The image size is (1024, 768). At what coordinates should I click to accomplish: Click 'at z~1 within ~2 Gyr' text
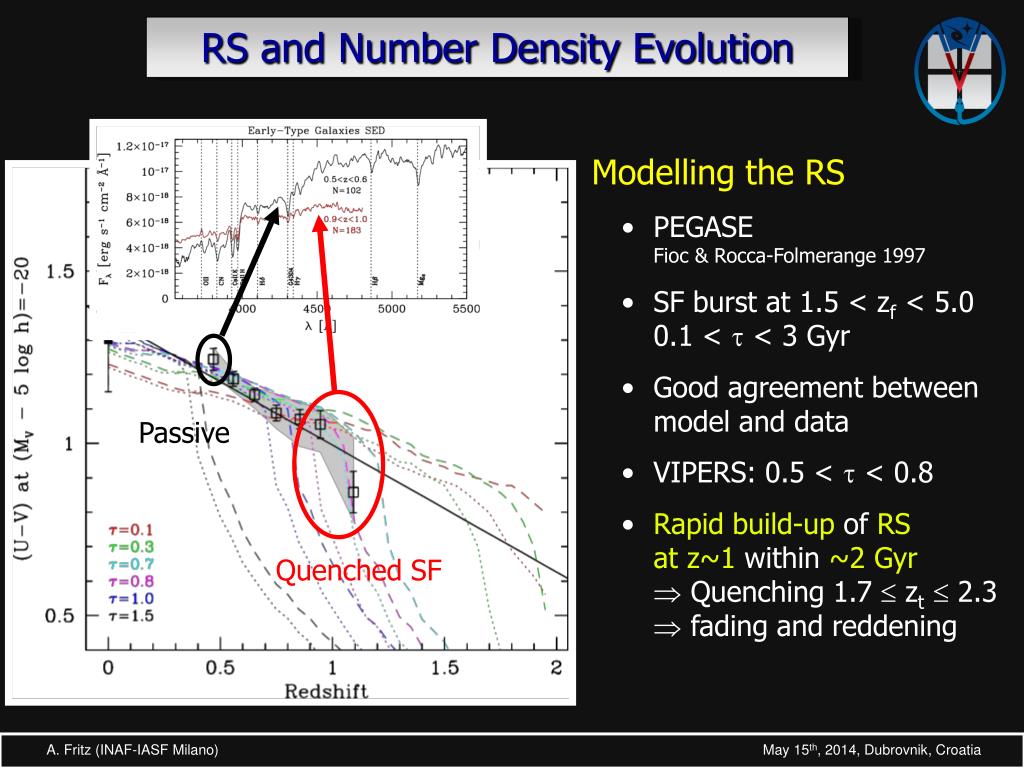coord(785,558)
